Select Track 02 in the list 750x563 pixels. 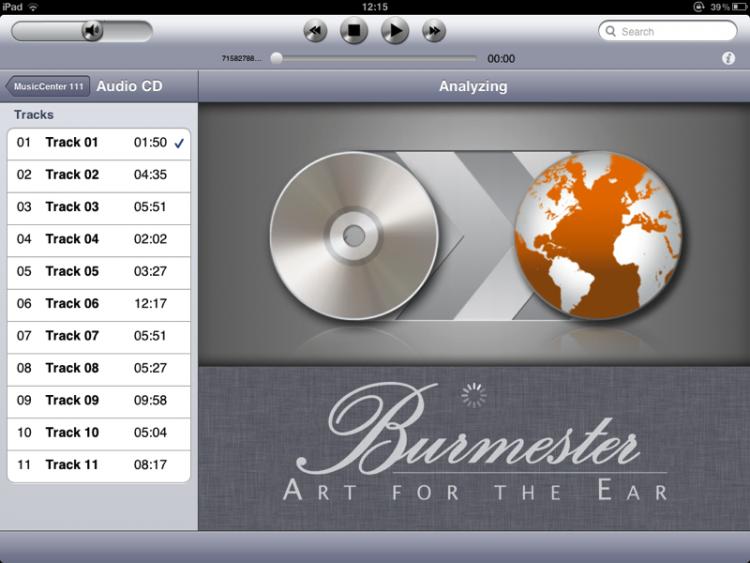[99, 175]
